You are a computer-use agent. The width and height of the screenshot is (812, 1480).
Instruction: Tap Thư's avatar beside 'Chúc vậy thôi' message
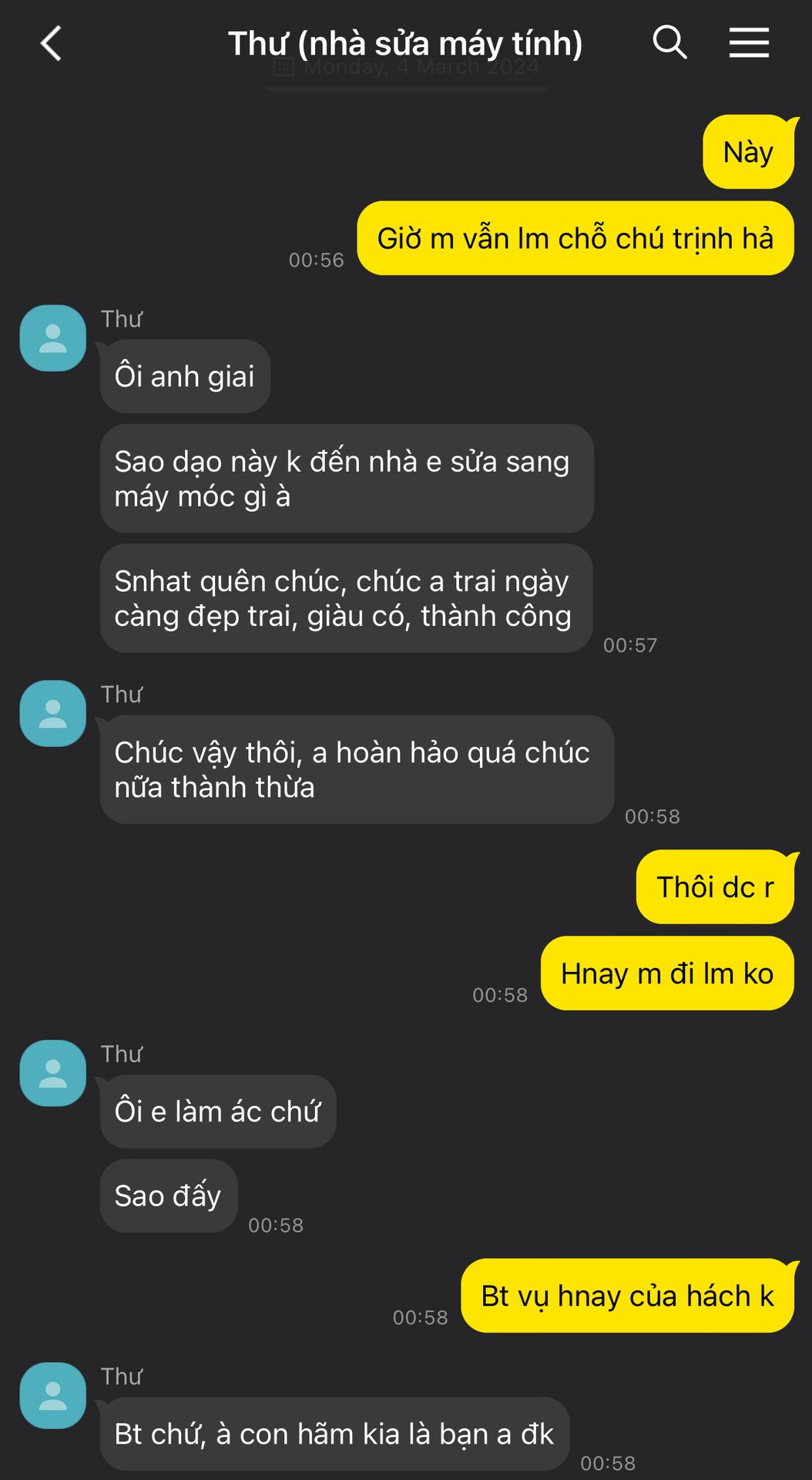pos(52,714)
